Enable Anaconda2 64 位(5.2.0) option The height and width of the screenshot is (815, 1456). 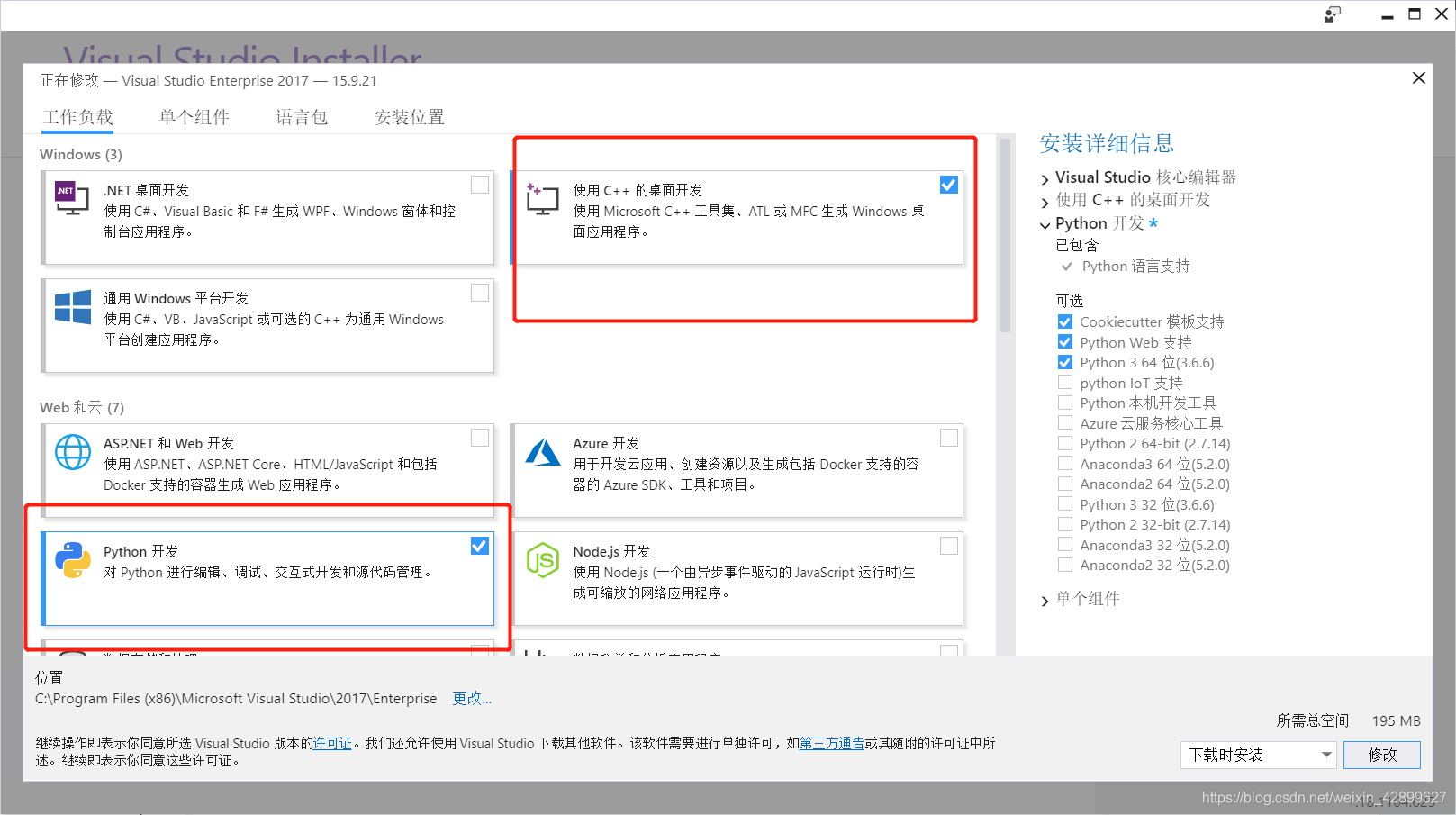click(x=1065, y=484)
